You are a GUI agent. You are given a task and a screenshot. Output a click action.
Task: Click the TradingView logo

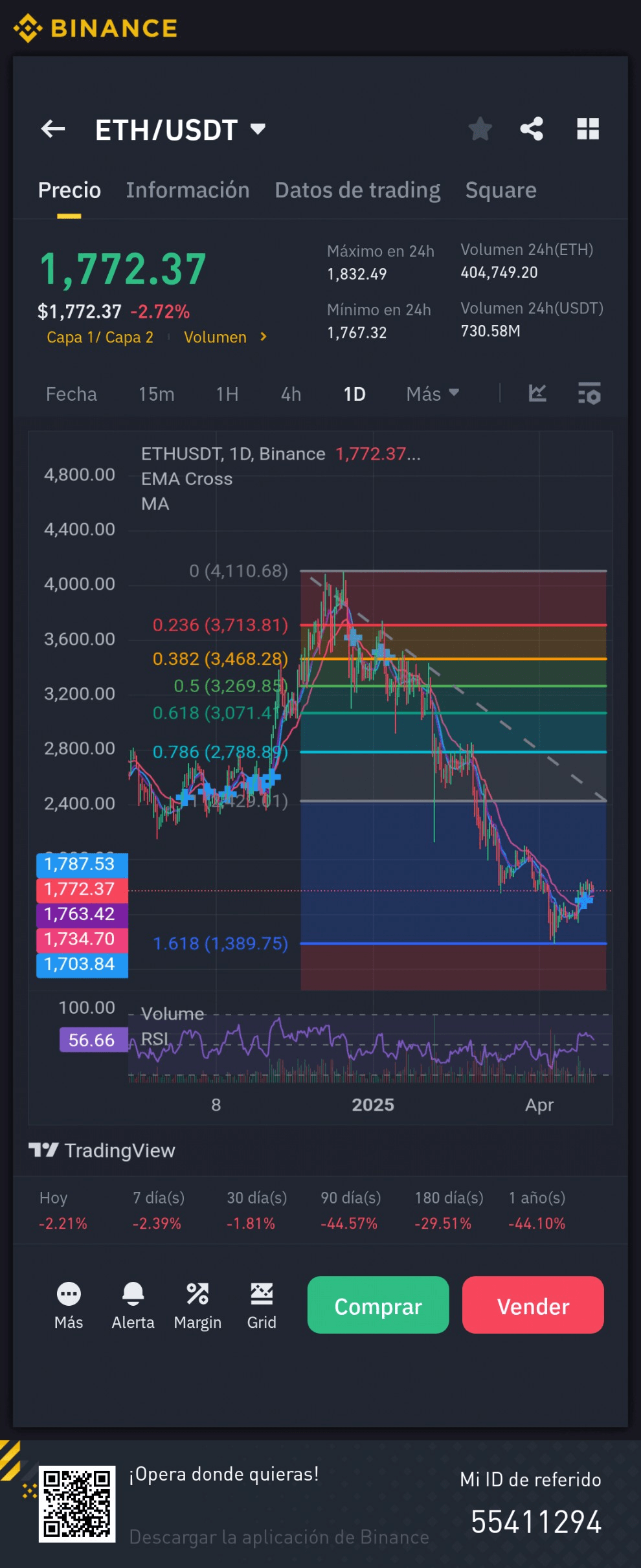tap(102, 1150)
